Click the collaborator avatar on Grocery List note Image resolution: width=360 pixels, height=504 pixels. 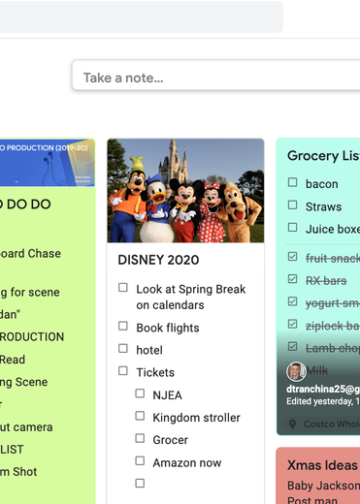(296, 371)
